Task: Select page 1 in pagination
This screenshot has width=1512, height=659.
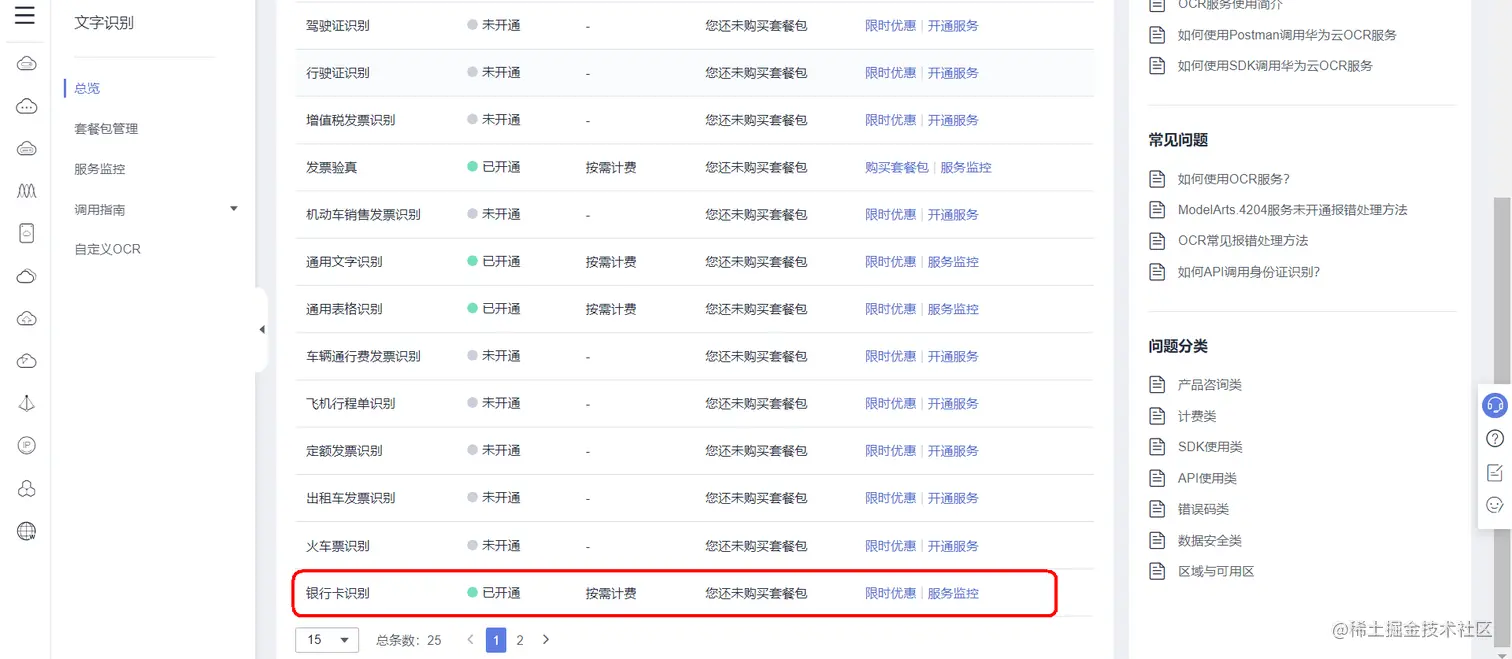Action: (496, 640)
